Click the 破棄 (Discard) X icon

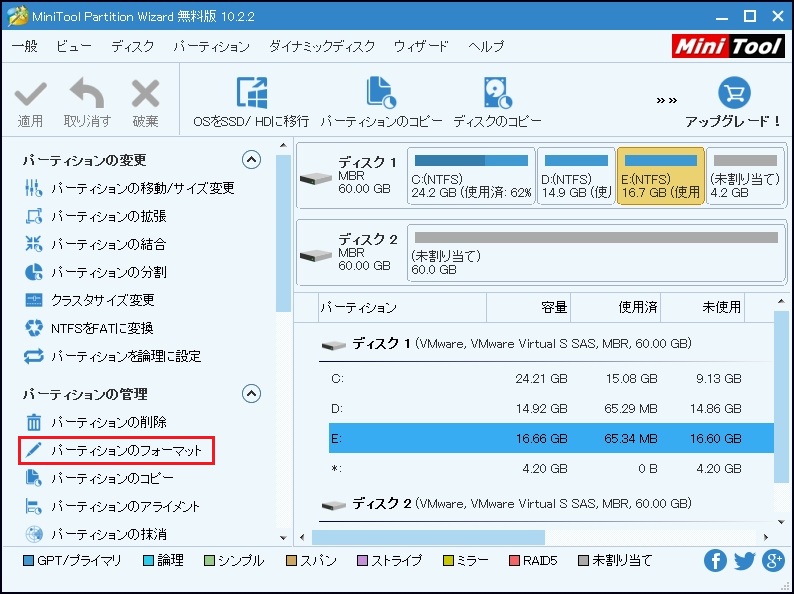tap(145, 94)
